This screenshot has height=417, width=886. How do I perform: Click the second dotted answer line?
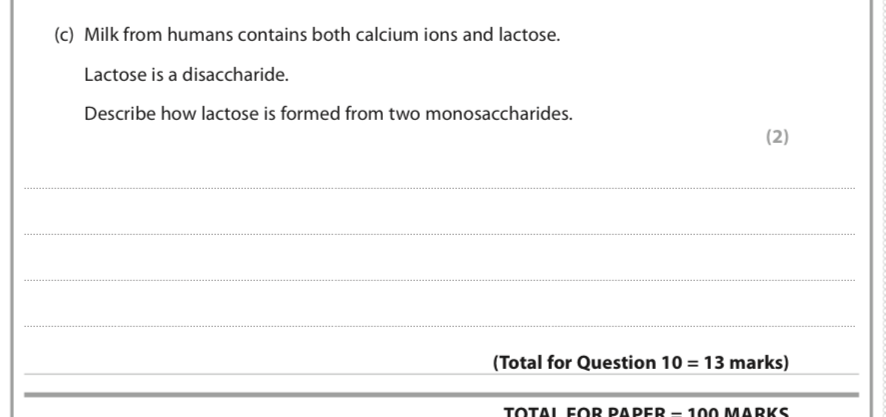coord(440,234)
